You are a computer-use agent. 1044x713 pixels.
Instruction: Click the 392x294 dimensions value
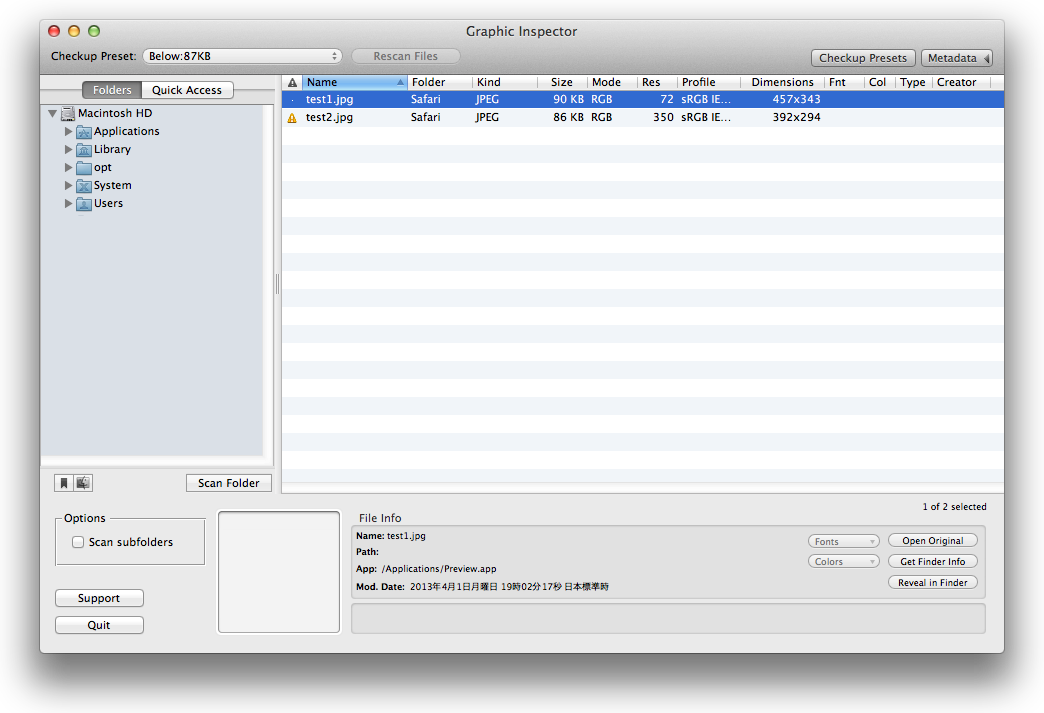pos(796,117)
